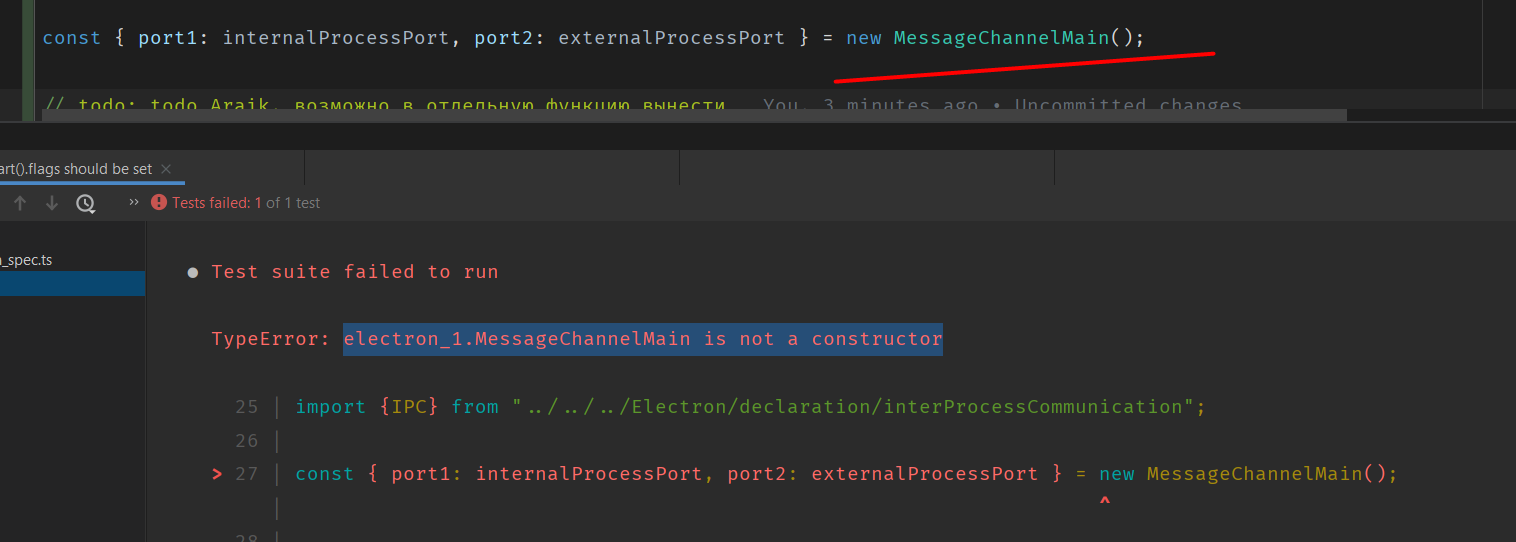Open the test history clock icon
Viewport: 1516px width, 542px height.
(86, 203)
